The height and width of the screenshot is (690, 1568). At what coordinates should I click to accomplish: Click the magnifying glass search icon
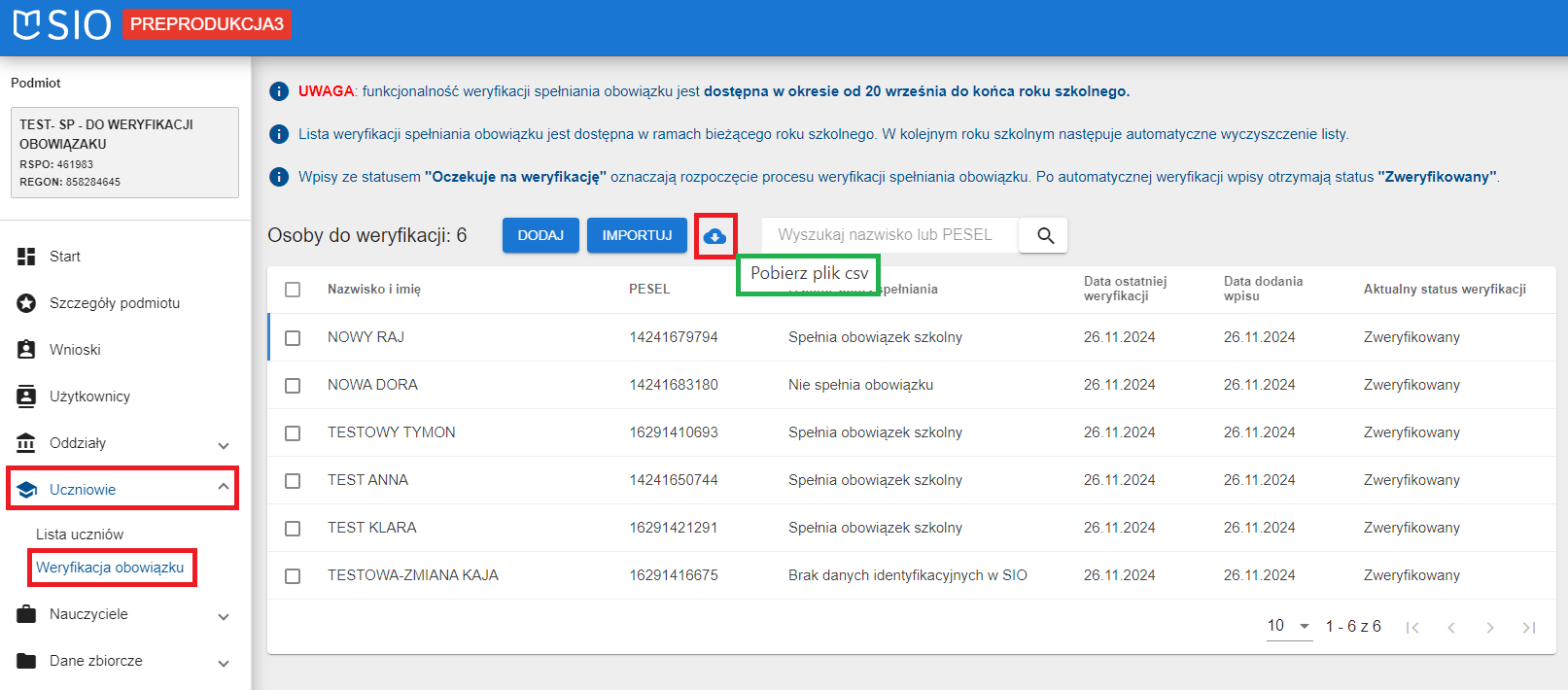click(1045, 235)
